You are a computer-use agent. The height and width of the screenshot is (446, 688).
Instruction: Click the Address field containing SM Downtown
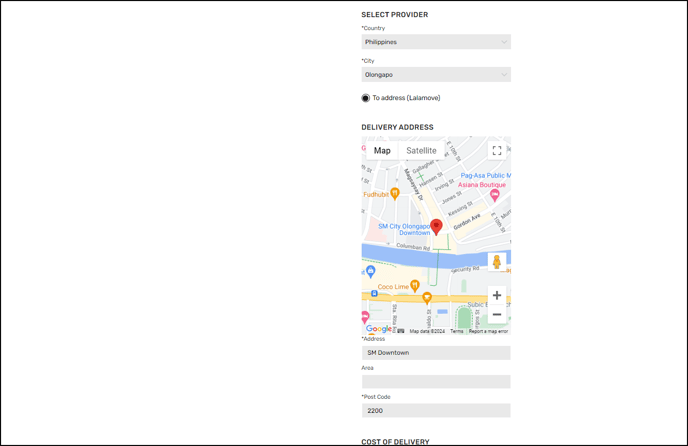pyautogui.click(x=436, y=352)
